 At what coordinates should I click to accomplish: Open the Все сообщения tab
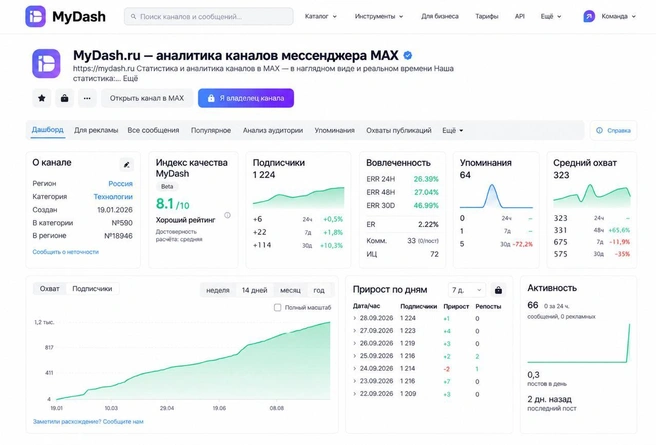point(153,130)
